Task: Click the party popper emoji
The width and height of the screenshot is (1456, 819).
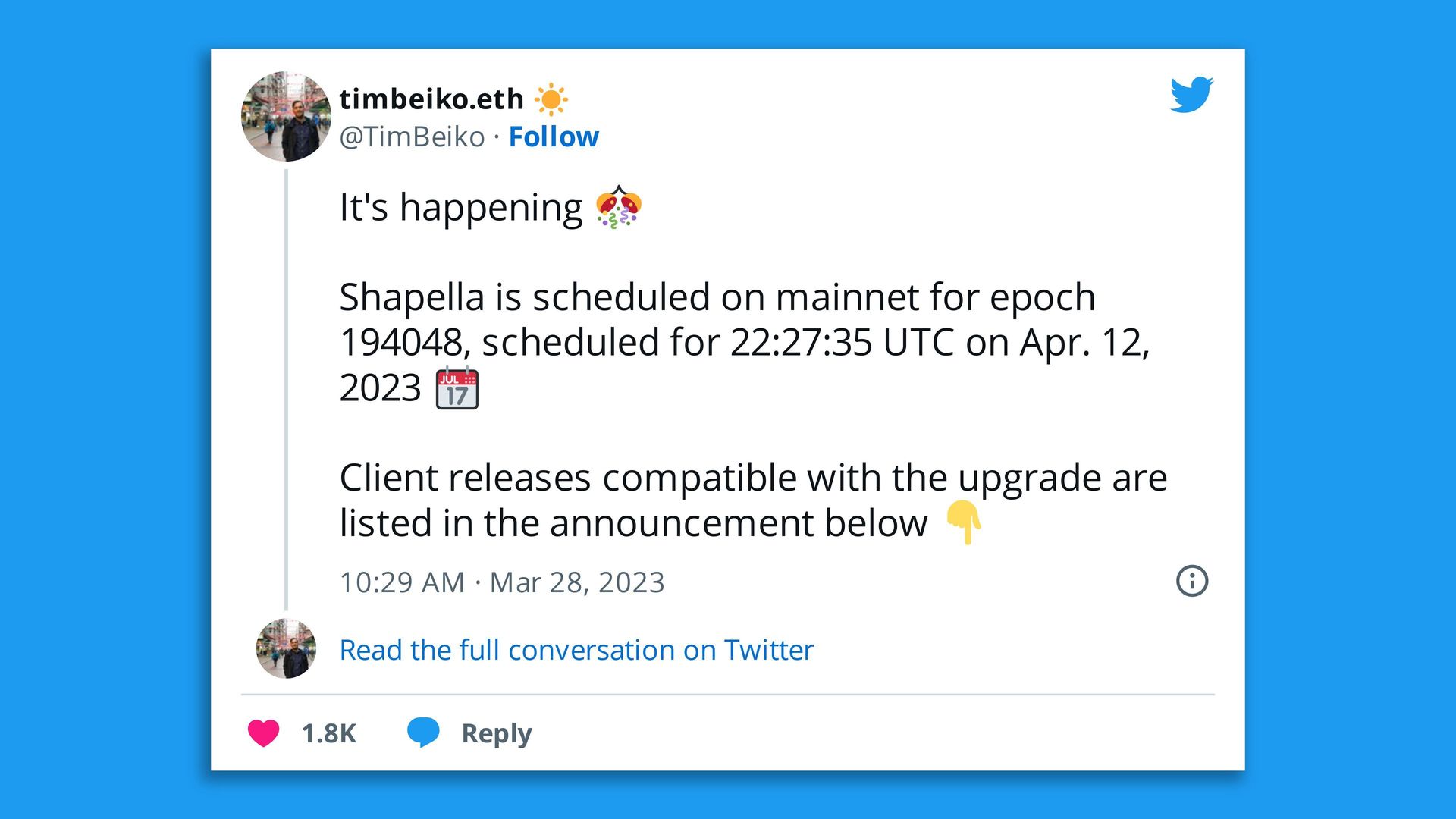Action: (x=619, y=207)
